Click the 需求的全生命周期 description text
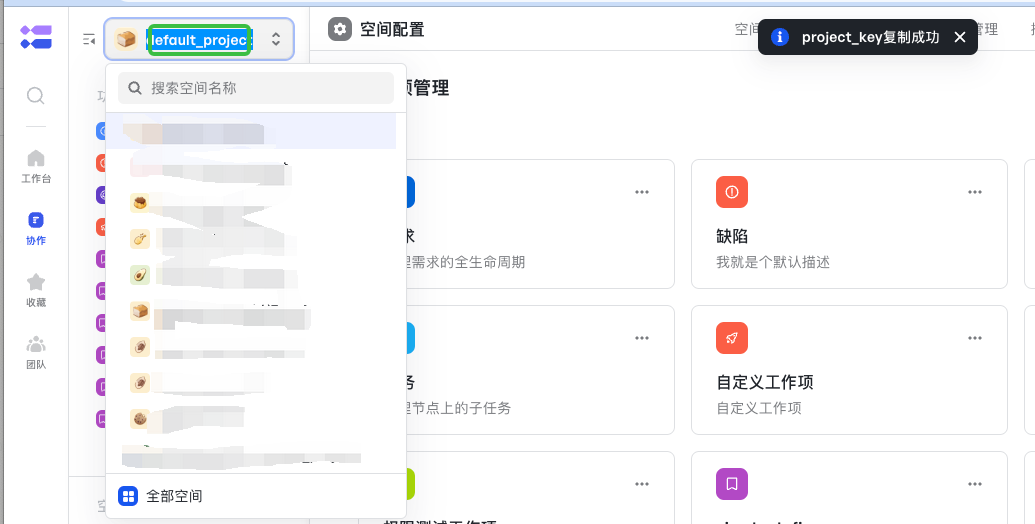Image resolution: width=1035 pixels, height=524 pixels. click(x=466, y=263)
